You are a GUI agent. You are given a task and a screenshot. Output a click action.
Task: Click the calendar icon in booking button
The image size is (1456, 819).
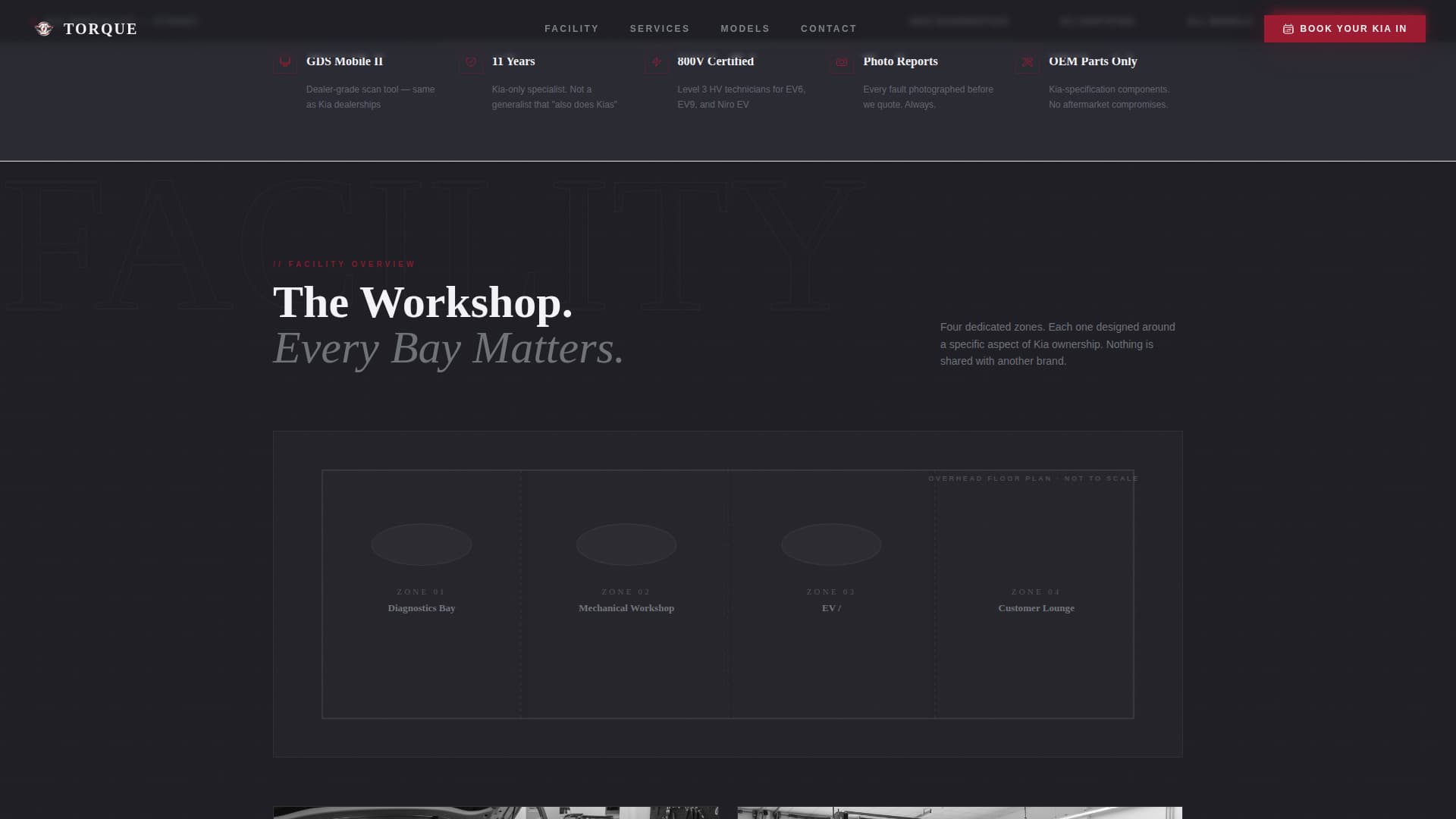pos(1288,29)
